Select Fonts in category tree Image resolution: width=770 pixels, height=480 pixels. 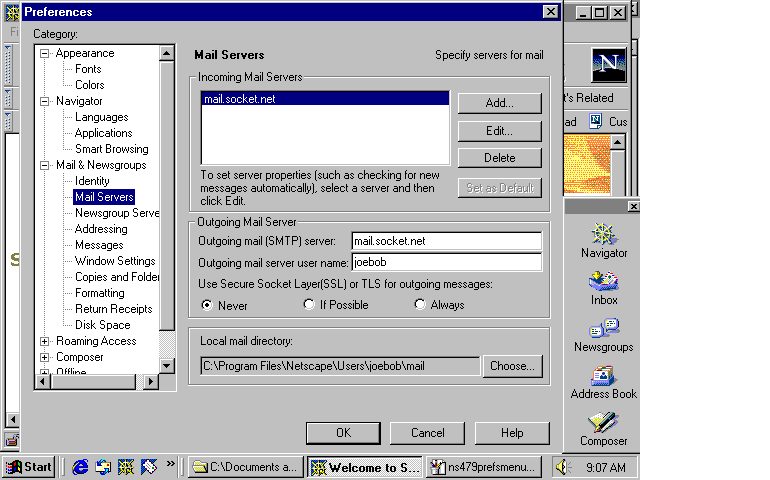88,69
